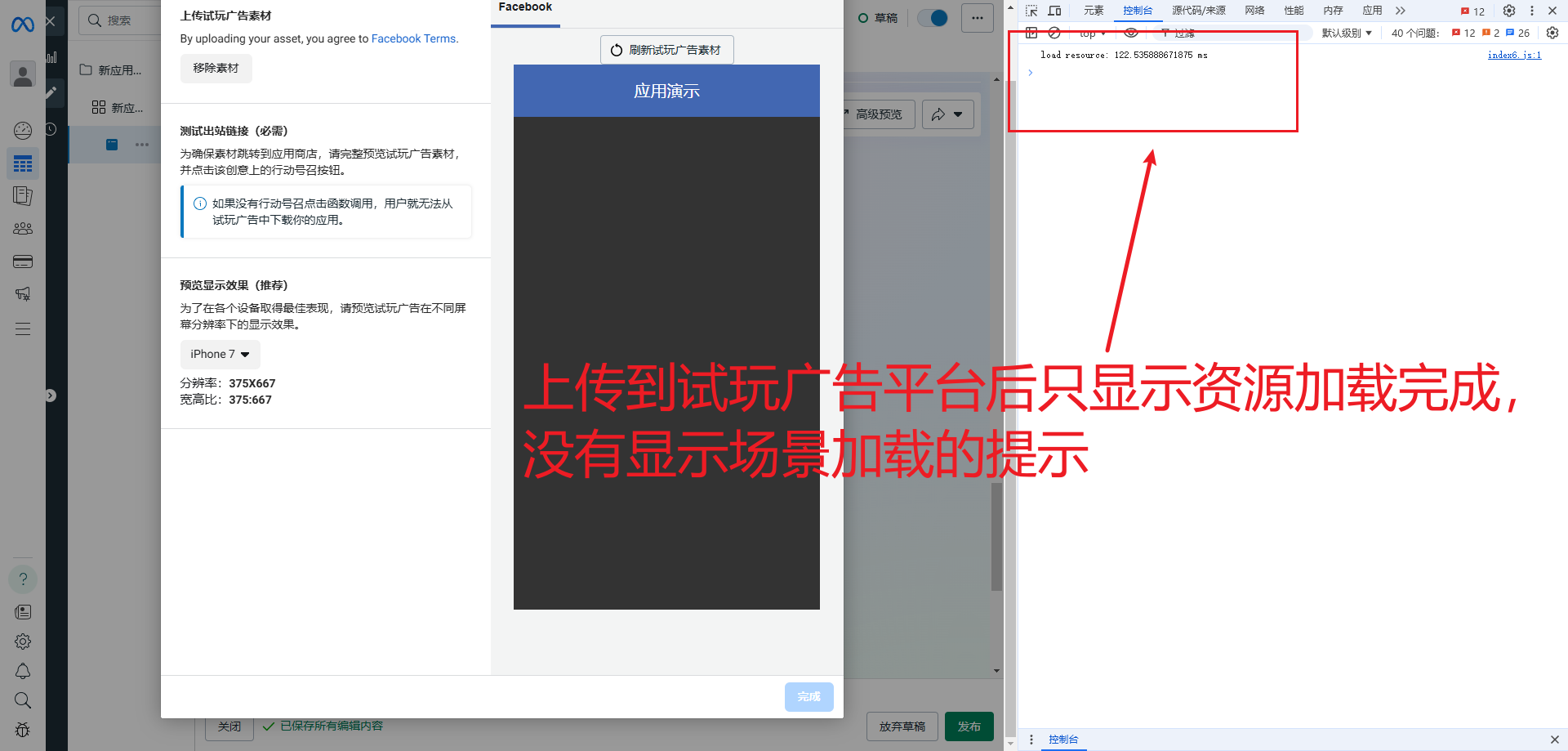The width and height of the screenshot is (1568, 751).
Task: Open DevTools customize three-dot menu
Action: 1531,11
